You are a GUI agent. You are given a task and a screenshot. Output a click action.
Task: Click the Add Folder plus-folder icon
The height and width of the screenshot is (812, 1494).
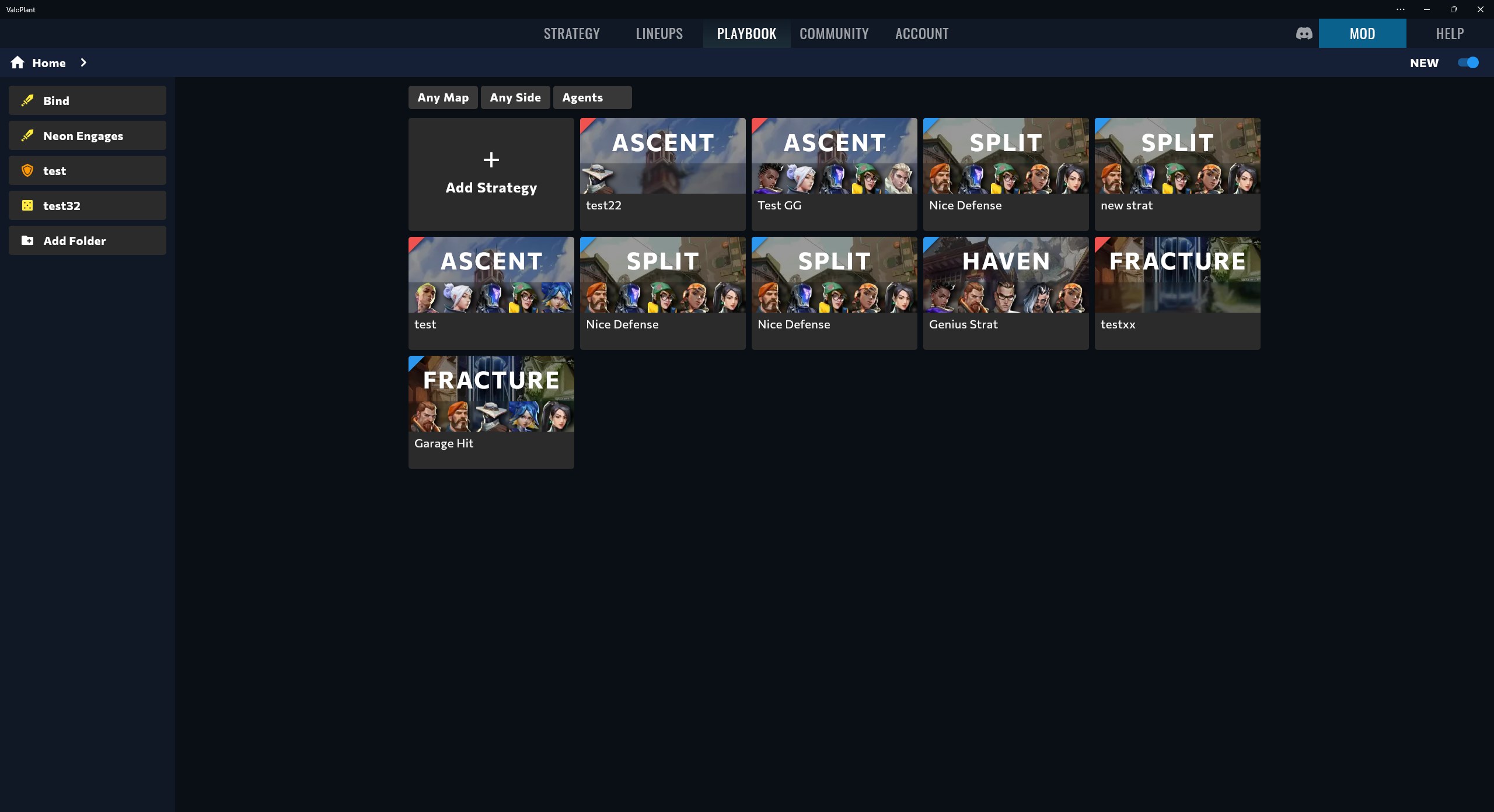click(x=27, y=240)
